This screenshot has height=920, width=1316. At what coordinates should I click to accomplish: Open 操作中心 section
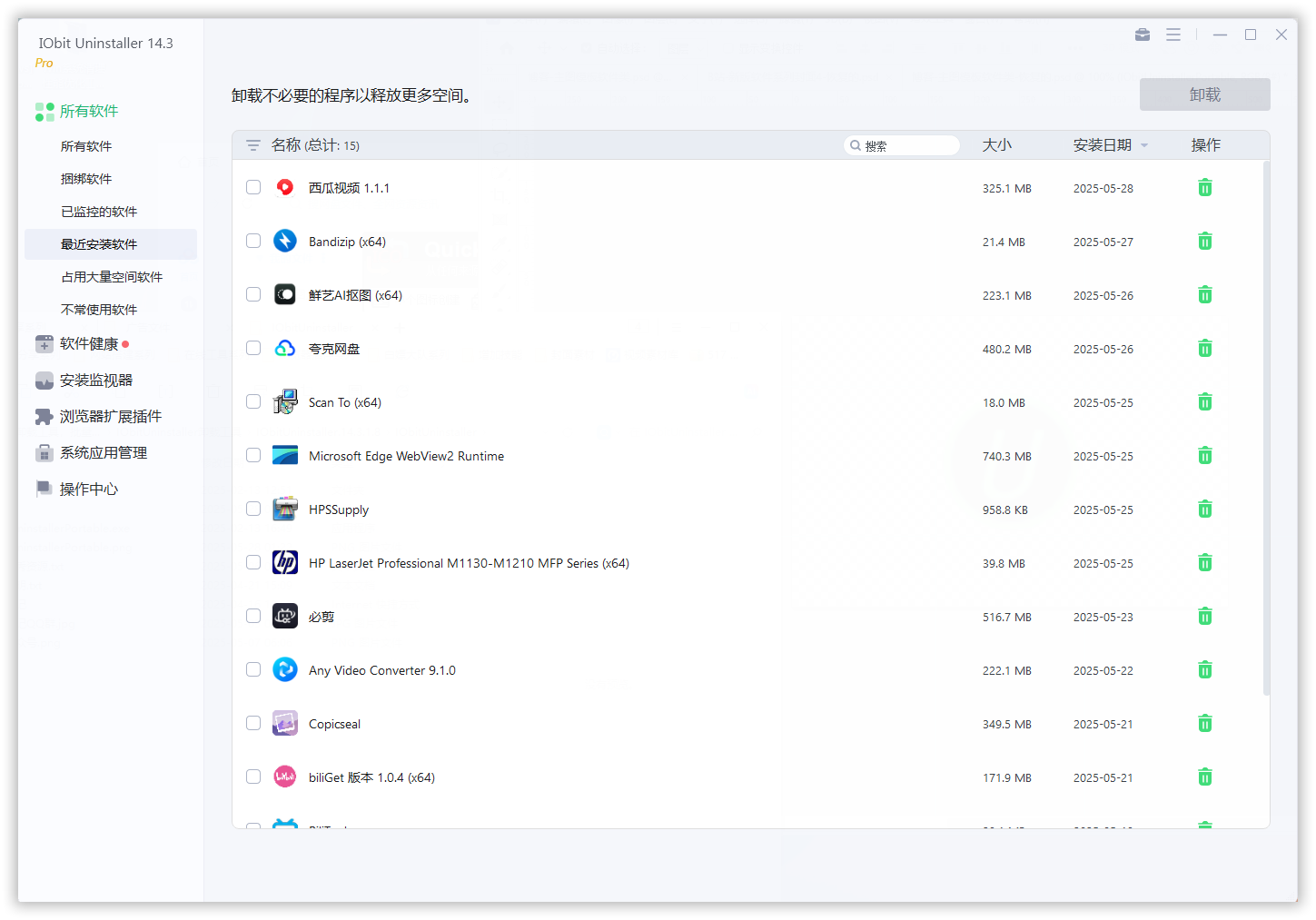point(76,490)
